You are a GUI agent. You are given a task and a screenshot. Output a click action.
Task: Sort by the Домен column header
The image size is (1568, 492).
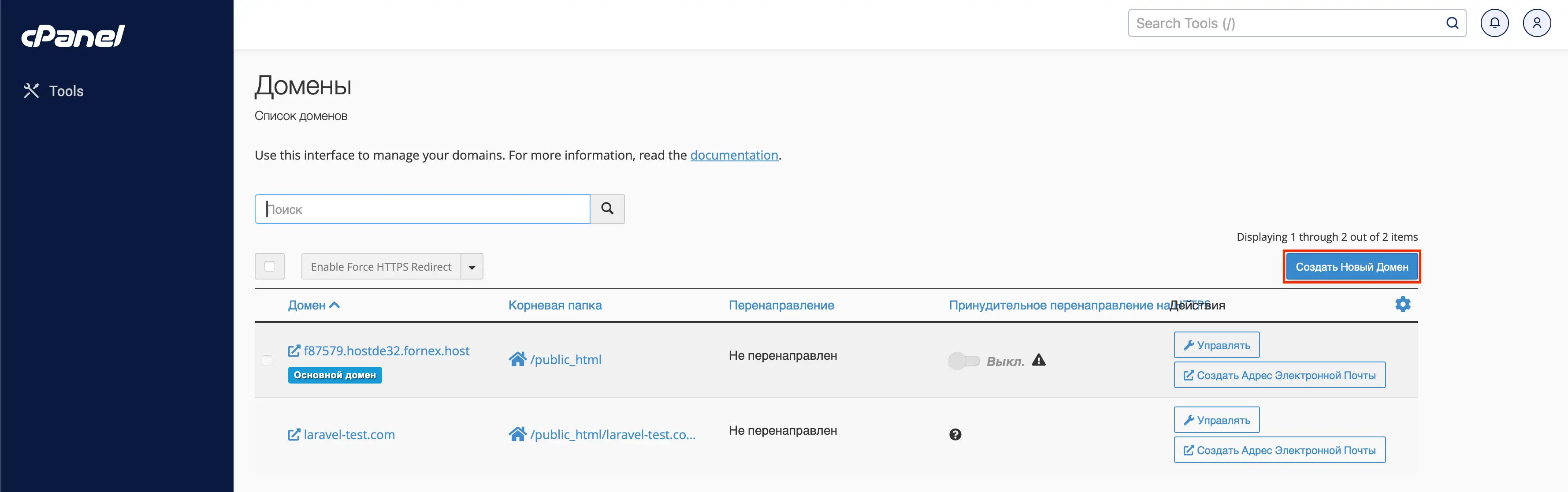[x=313, y=305]
